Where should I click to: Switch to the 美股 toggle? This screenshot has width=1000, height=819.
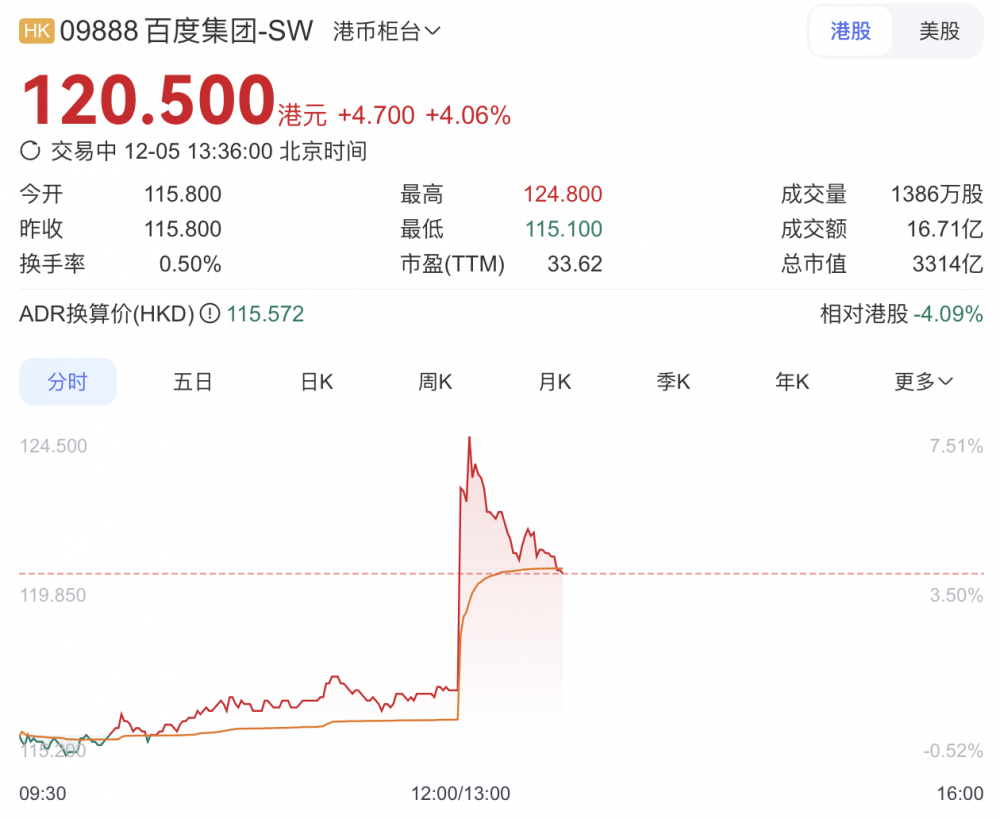939,31
